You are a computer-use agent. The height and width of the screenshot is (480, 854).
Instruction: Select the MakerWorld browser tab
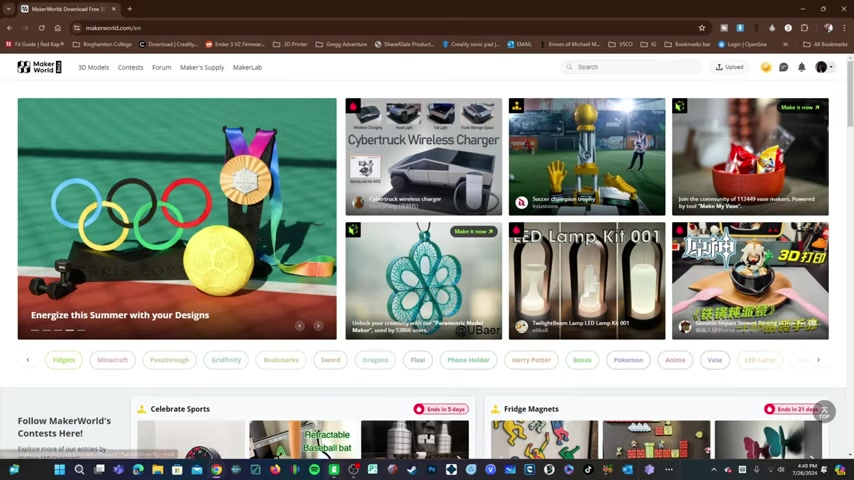click(68, 9)
